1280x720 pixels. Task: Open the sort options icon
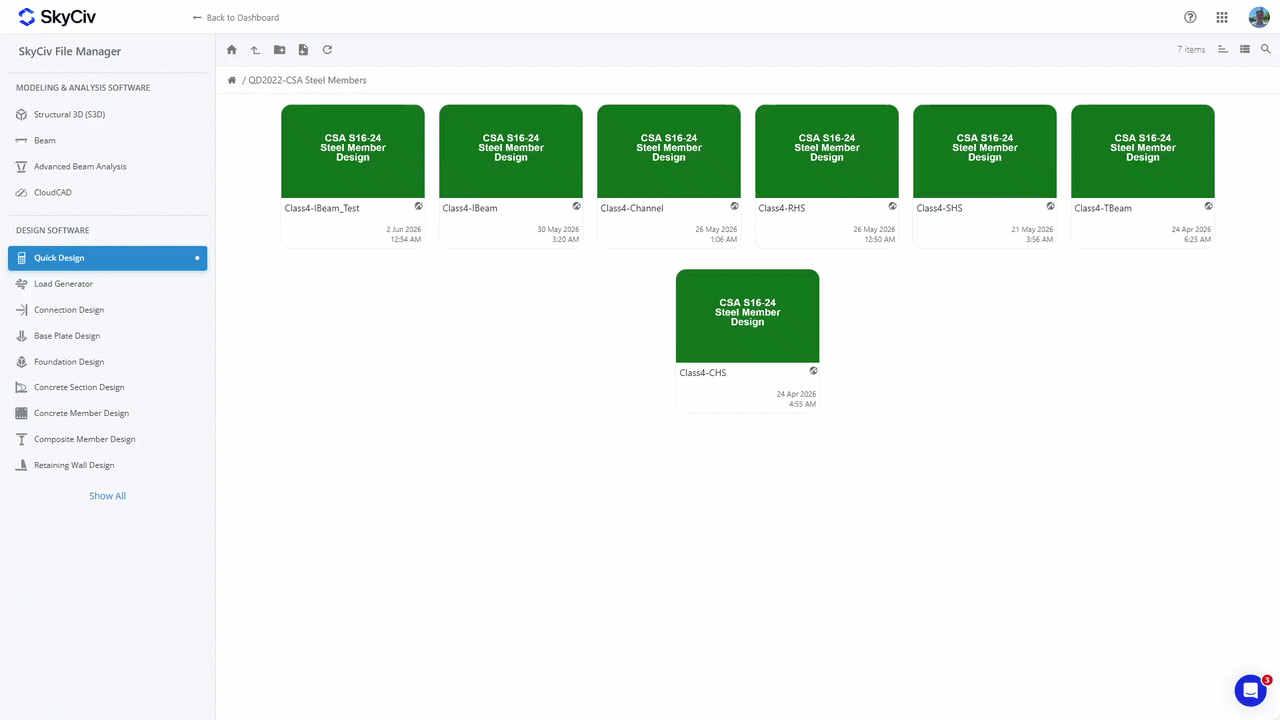pos(1223,49)
